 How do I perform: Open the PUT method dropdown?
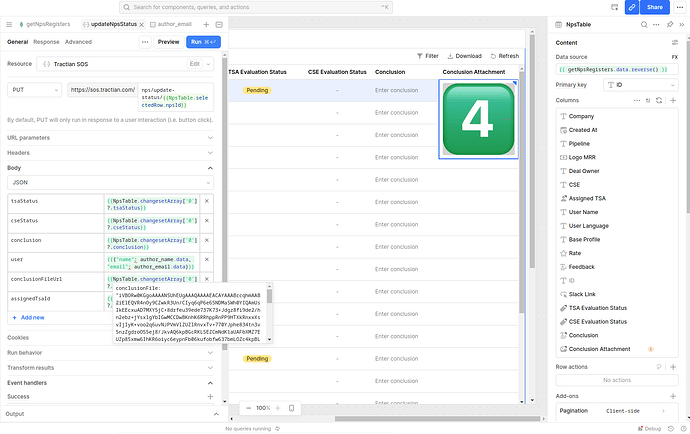click(34, 90)
